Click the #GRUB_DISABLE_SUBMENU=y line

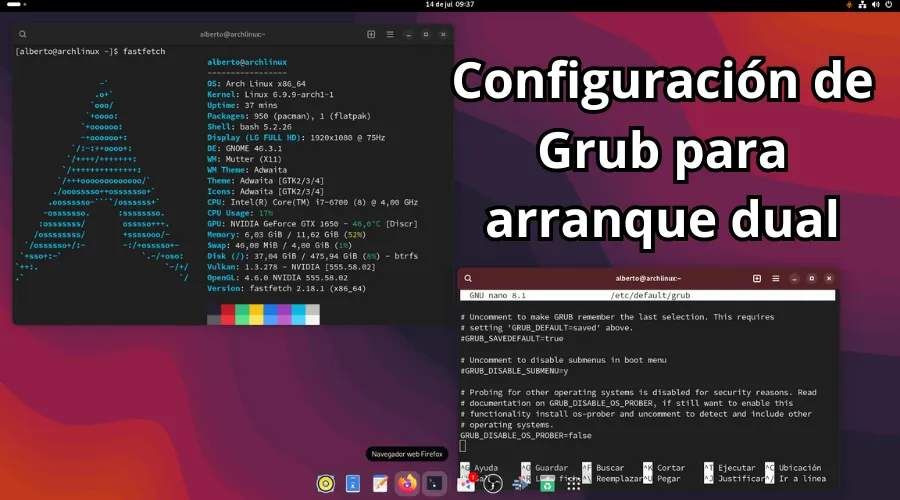click(514, 371)
